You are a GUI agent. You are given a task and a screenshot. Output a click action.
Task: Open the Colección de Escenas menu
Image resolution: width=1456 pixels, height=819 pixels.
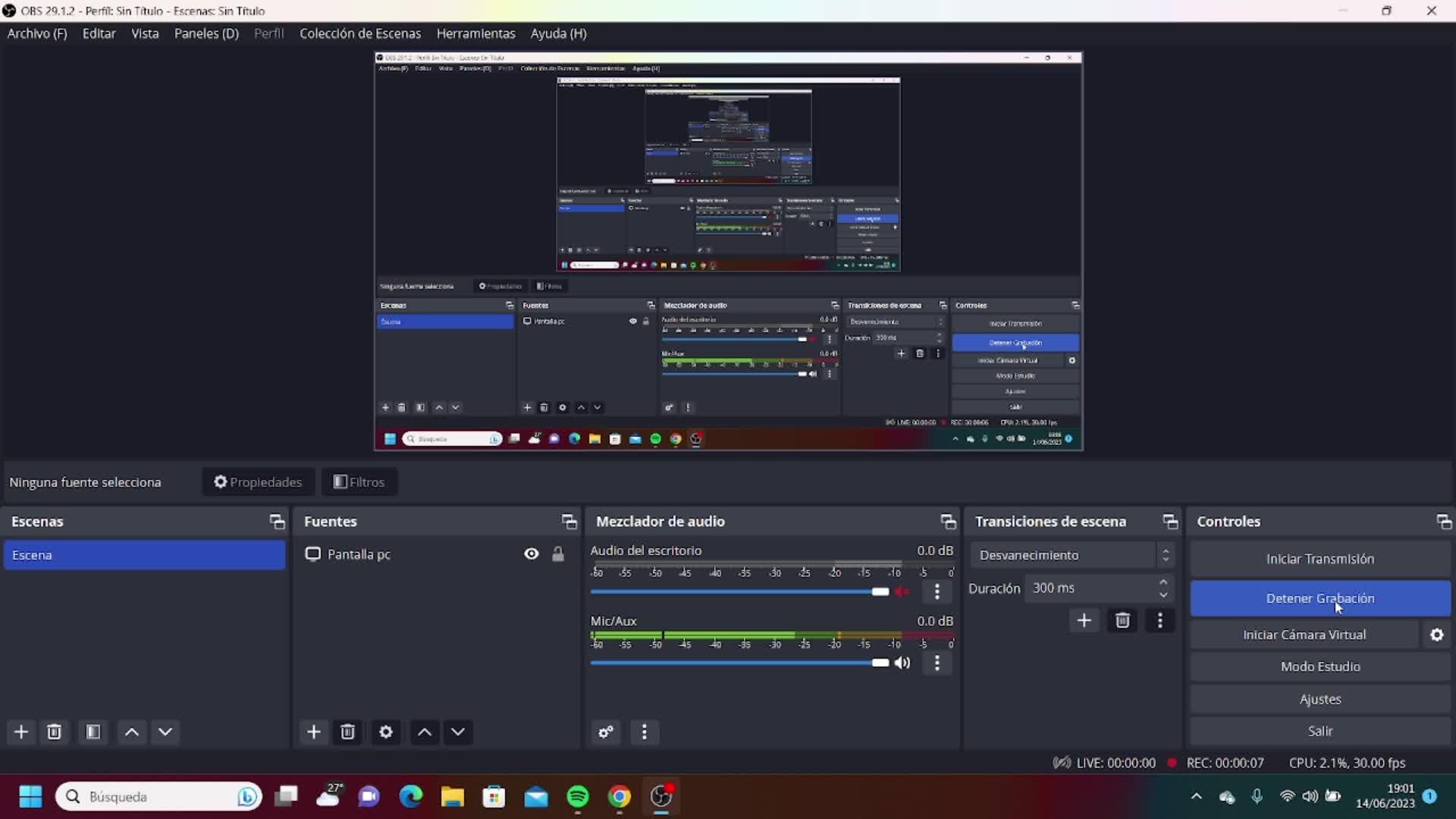point(359,33)
